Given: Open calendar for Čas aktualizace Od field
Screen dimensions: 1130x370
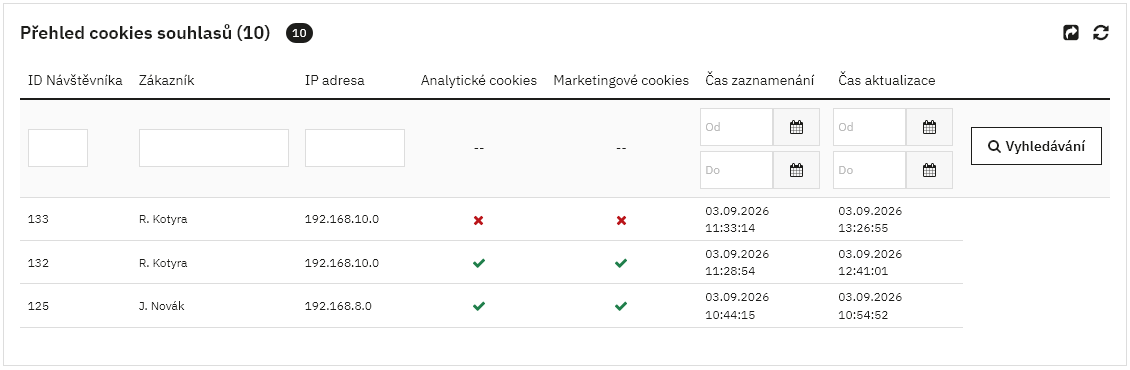Looking at the screenshot, I should click(x=930, y=128).
